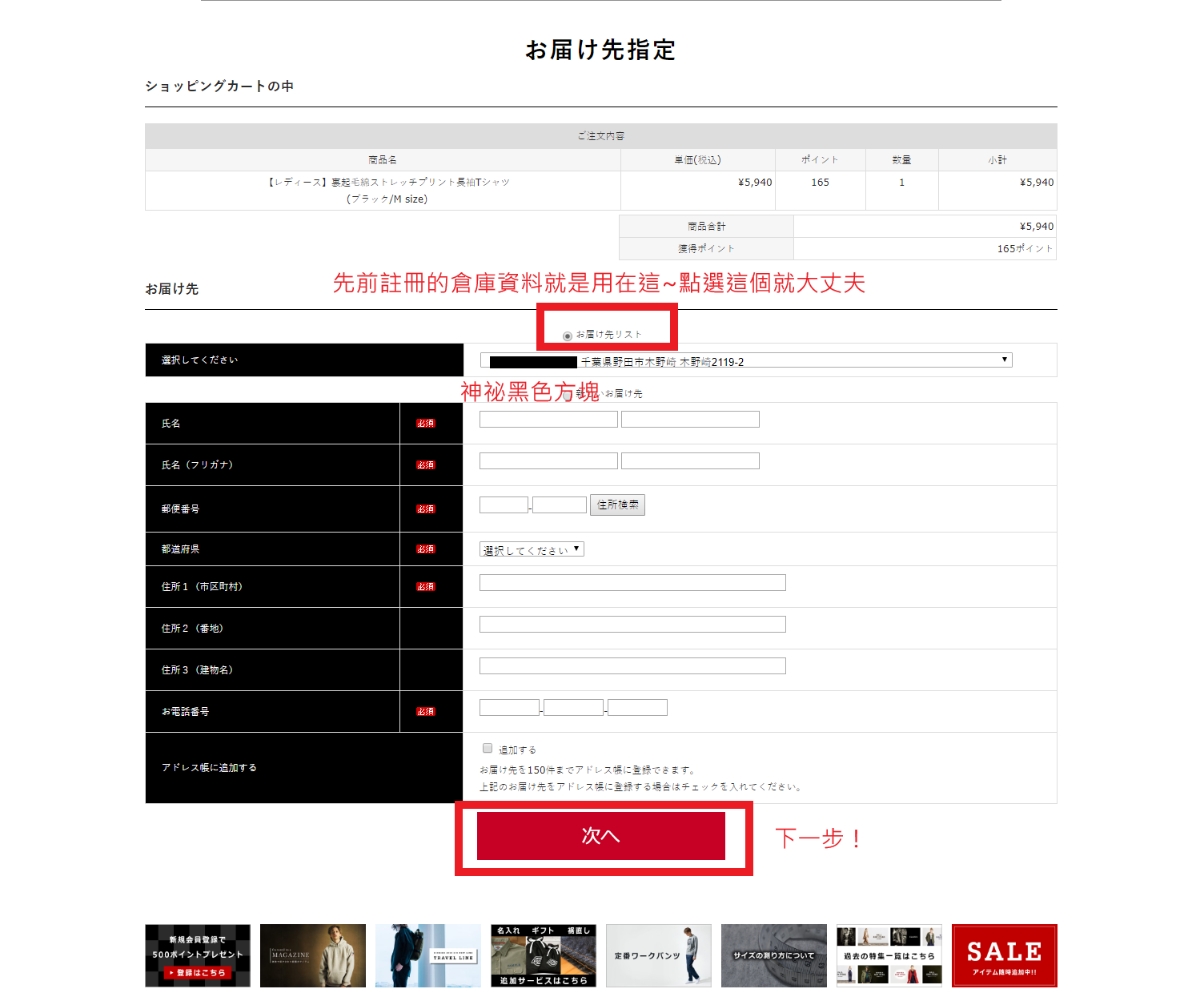Open the saved delivery address dropdown
The height and width of the screenshot is (1005, 1204).
pos(745,360)
